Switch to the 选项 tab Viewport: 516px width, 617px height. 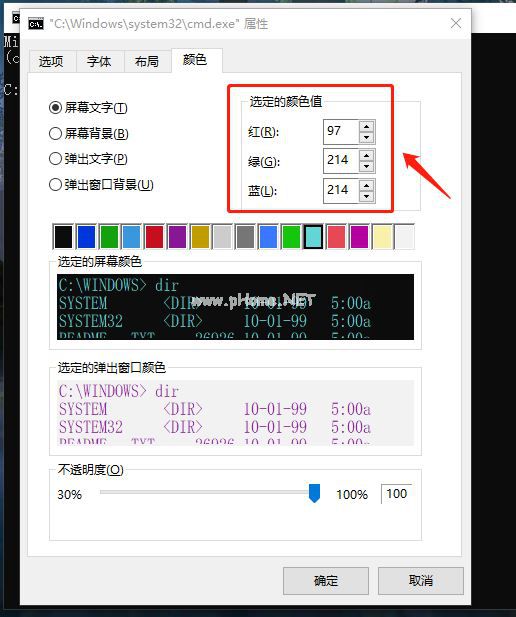(x=52, y=61)
